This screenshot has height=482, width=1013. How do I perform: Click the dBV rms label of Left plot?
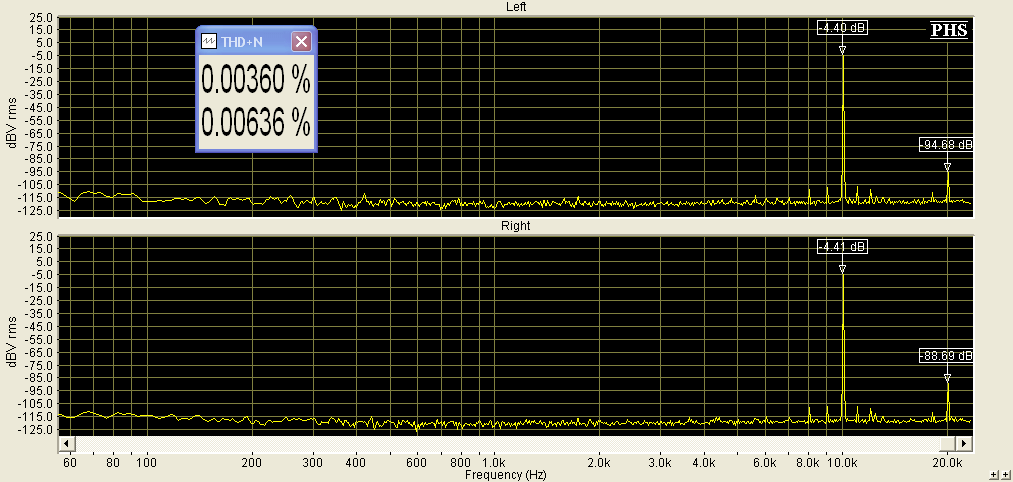tap(12, 123)
